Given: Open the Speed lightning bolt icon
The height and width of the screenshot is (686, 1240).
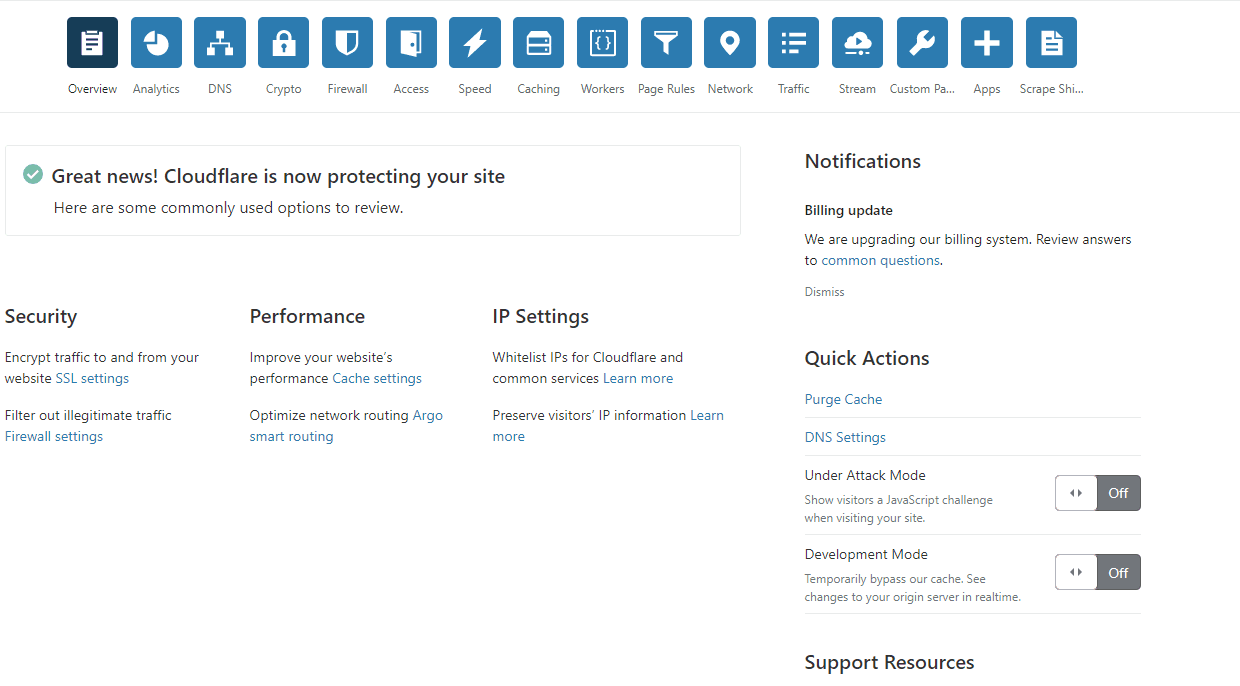Looking at the screenshot, I should (475, 43).
